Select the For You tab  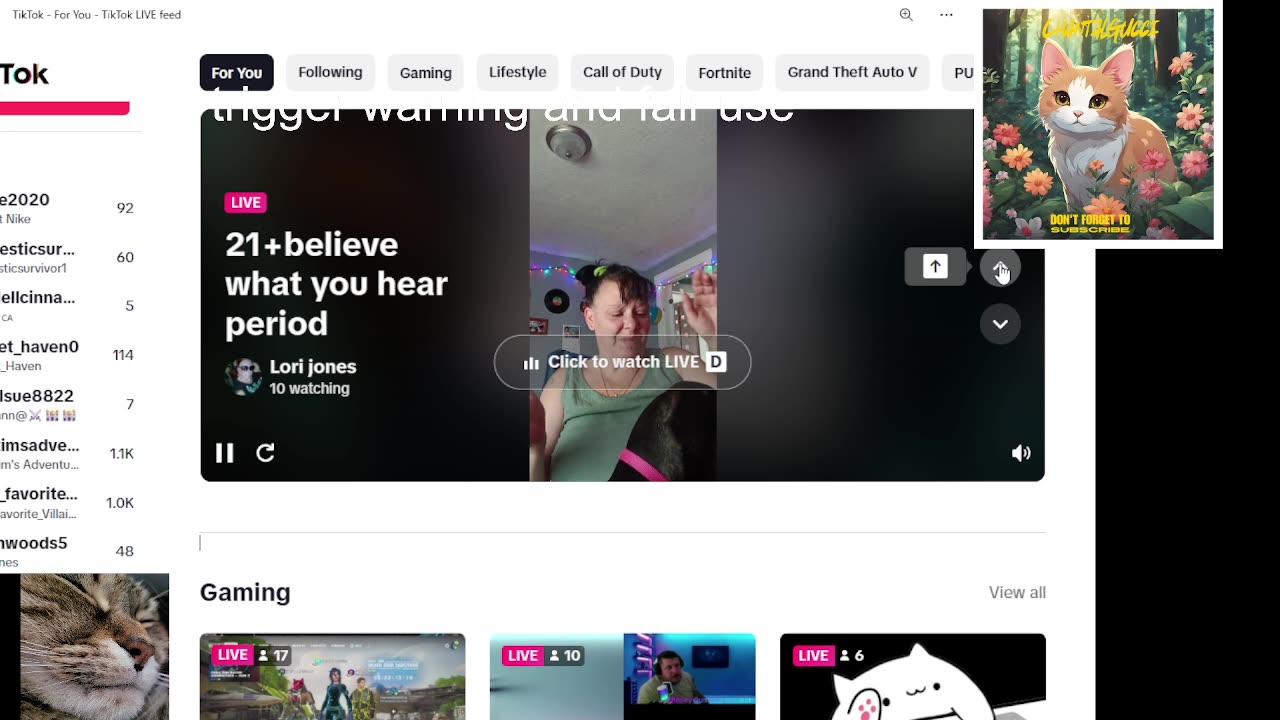pos(236,73)
